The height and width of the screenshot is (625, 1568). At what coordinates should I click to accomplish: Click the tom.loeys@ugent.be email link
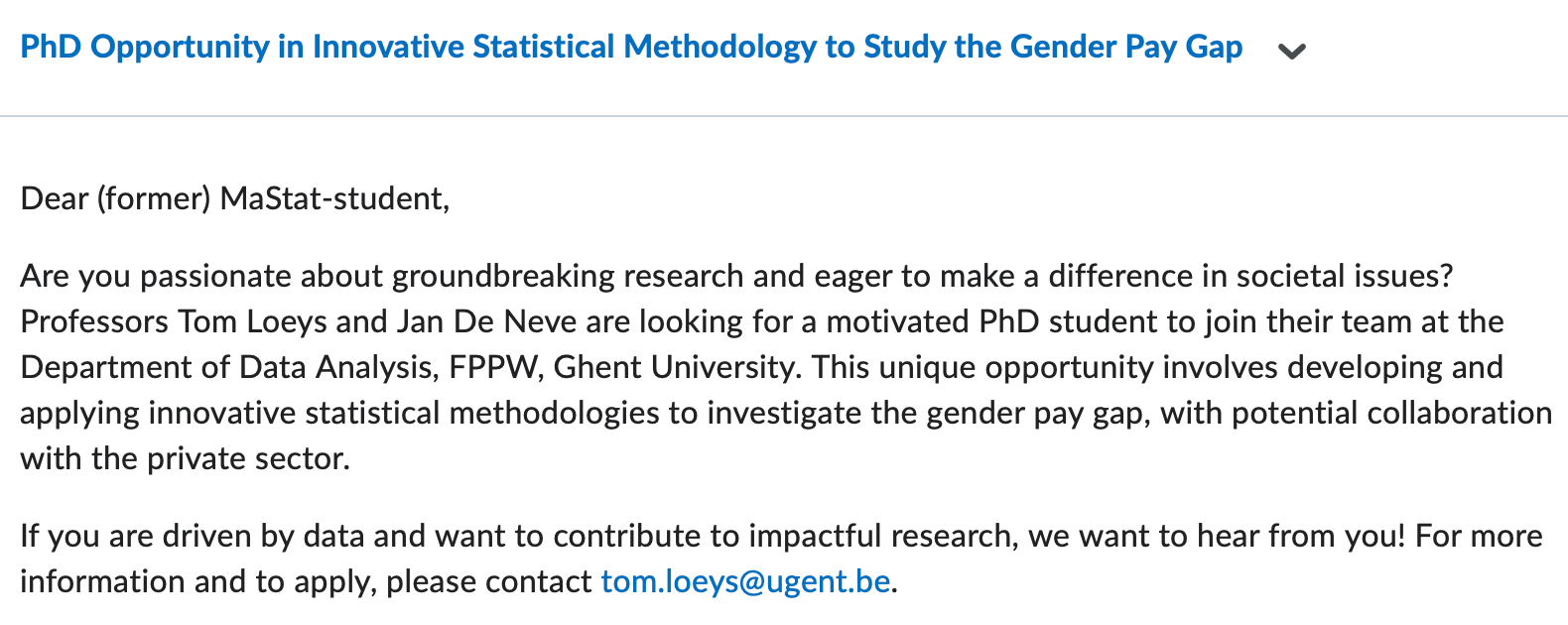[745, 581]
